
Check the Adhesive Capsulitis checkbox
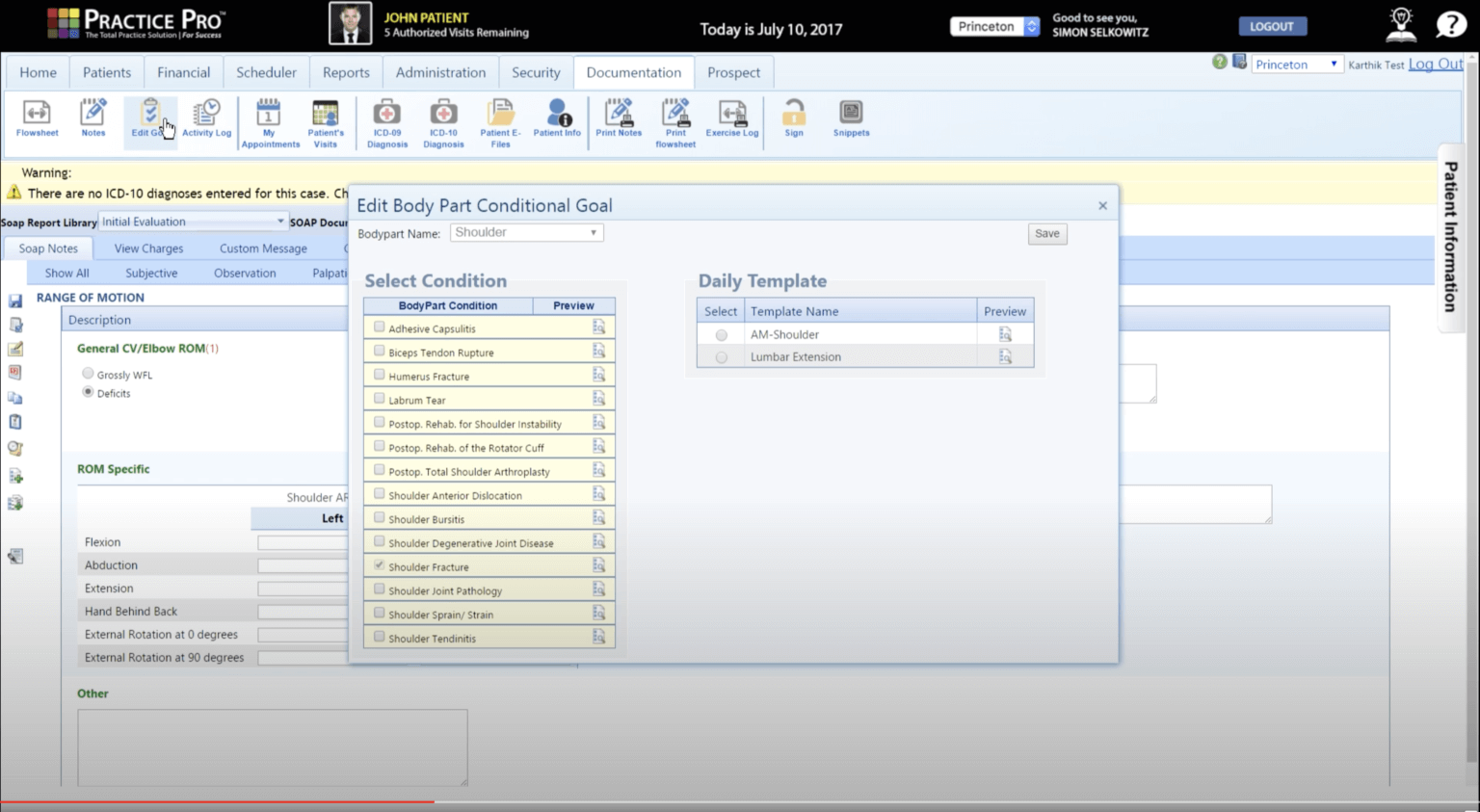379,327
